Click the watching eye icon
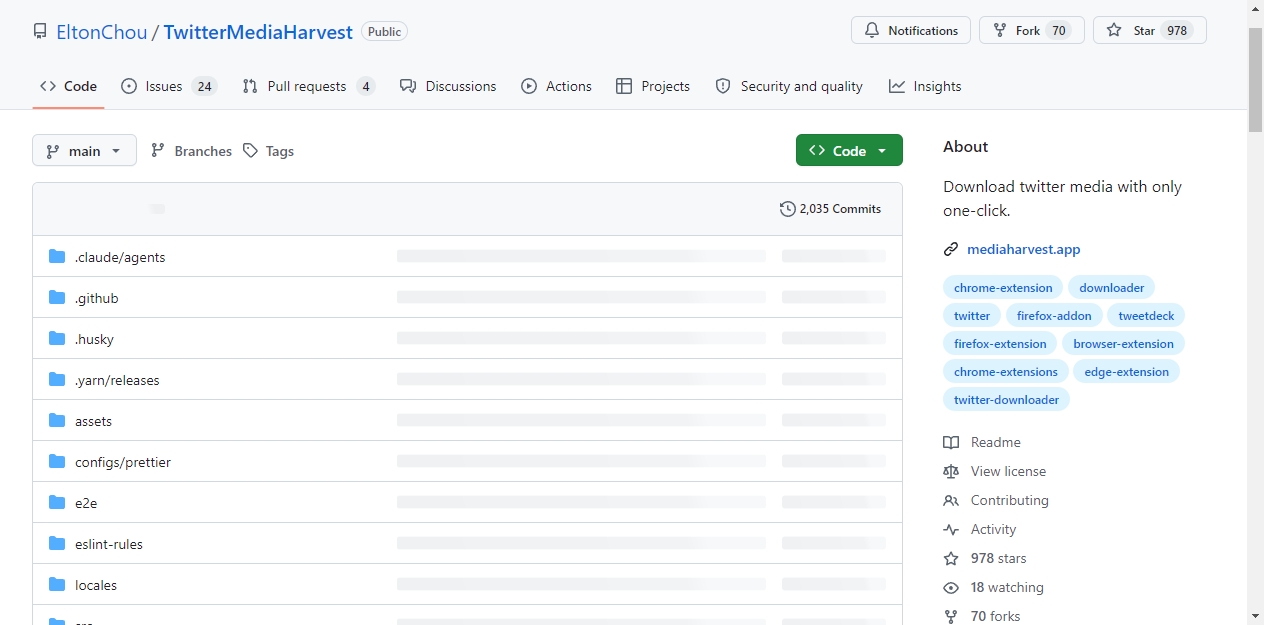The width and height of the screenshot is (1264, 625). (951, 587)
